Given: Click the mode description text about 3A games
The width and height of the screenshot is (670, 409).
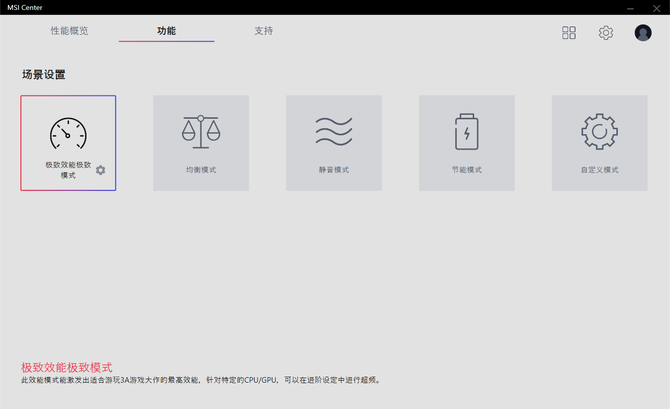Looking at the screenshot, I should tap(201, 380).
